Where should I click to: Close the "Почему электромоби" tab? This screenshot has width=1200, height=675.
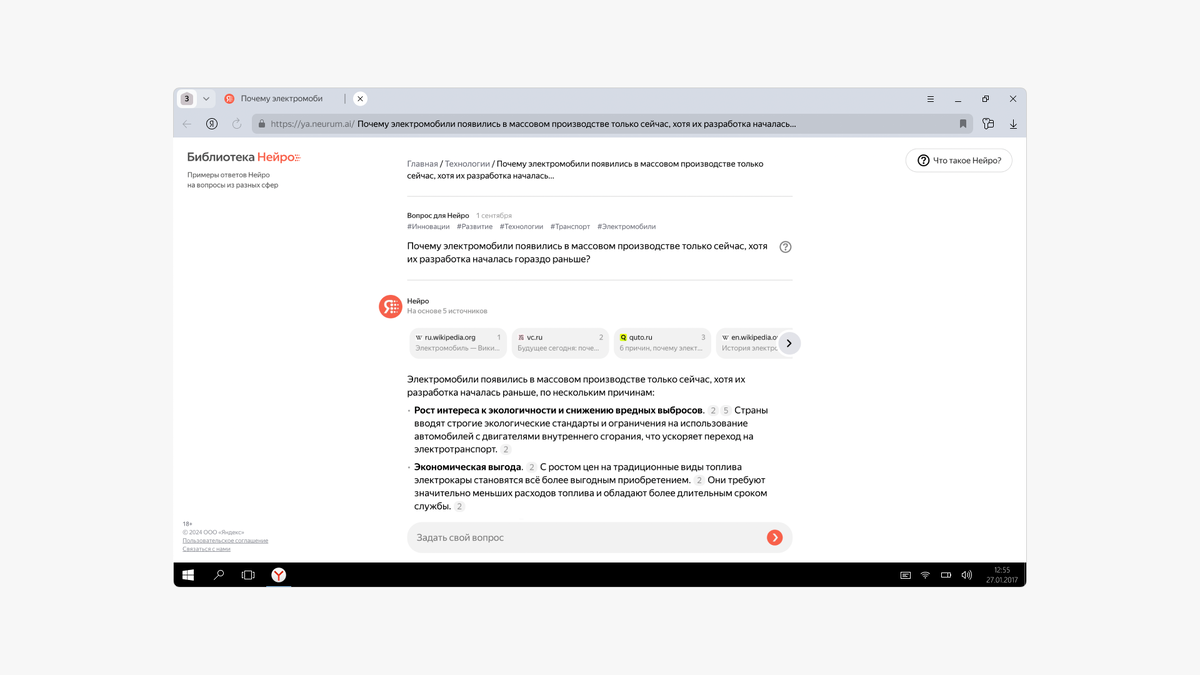click(x=360, y=99)
